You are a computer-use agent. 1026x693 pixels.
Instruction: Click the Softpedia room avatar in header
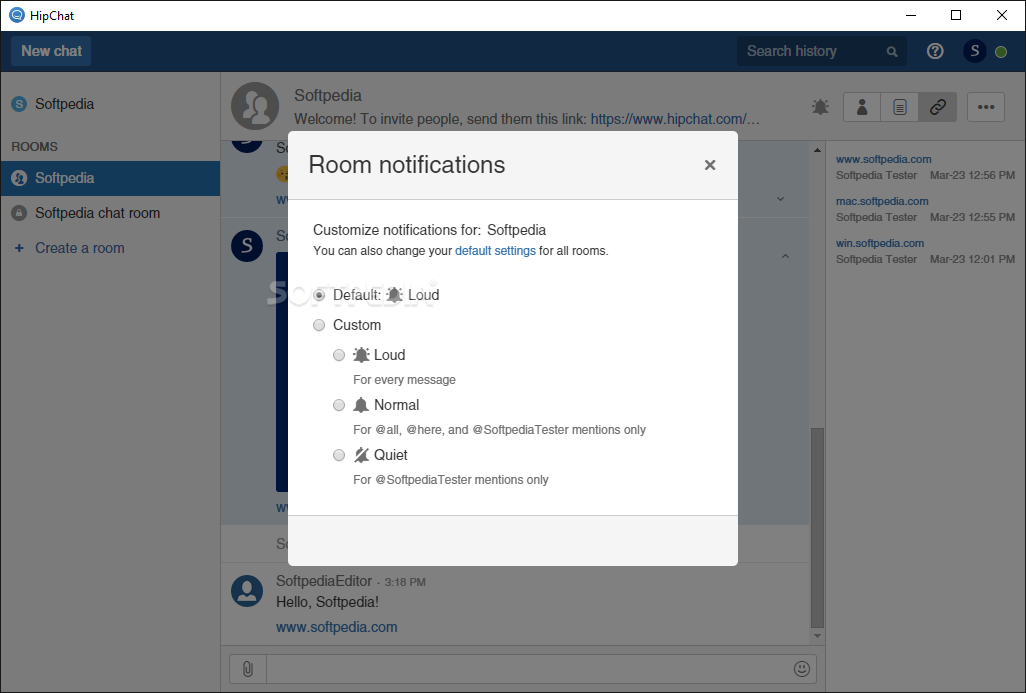255,106
